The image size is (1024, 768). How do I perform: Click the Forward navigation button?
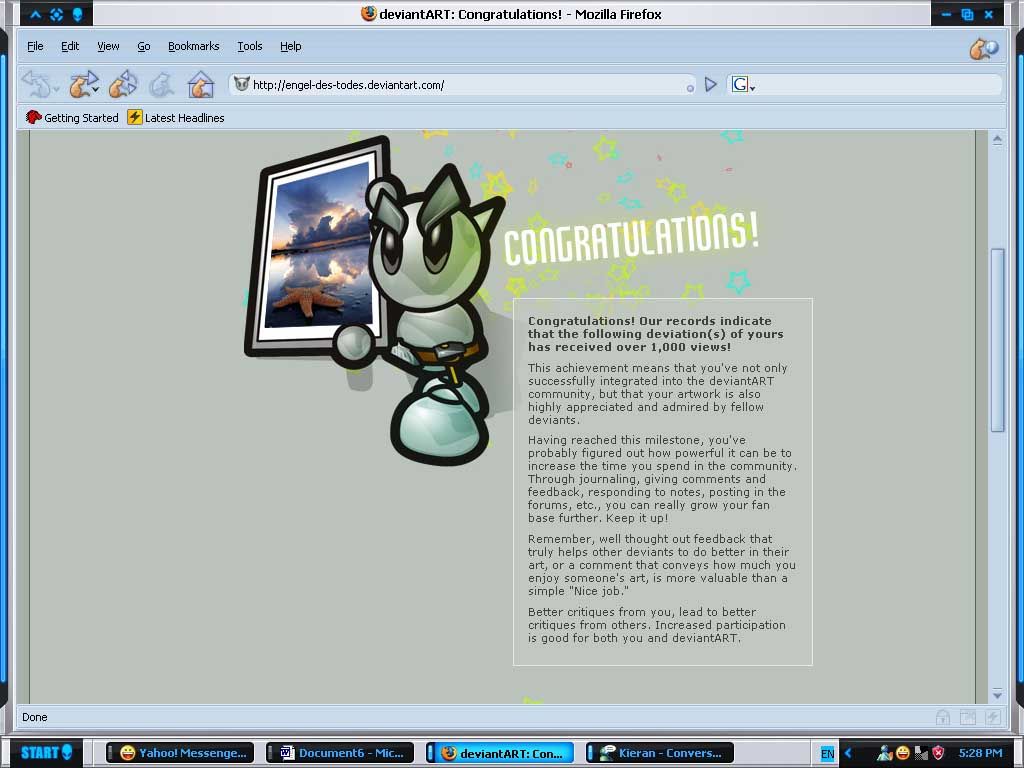[80, 84]
